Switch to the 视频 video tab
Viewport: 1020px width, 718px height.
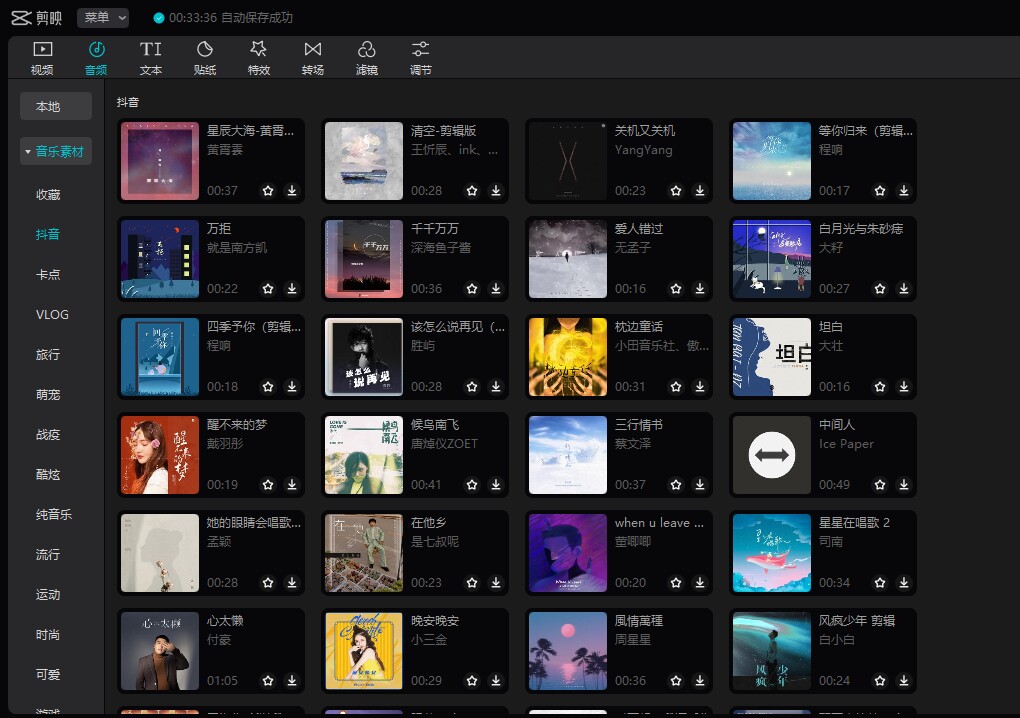42,57
